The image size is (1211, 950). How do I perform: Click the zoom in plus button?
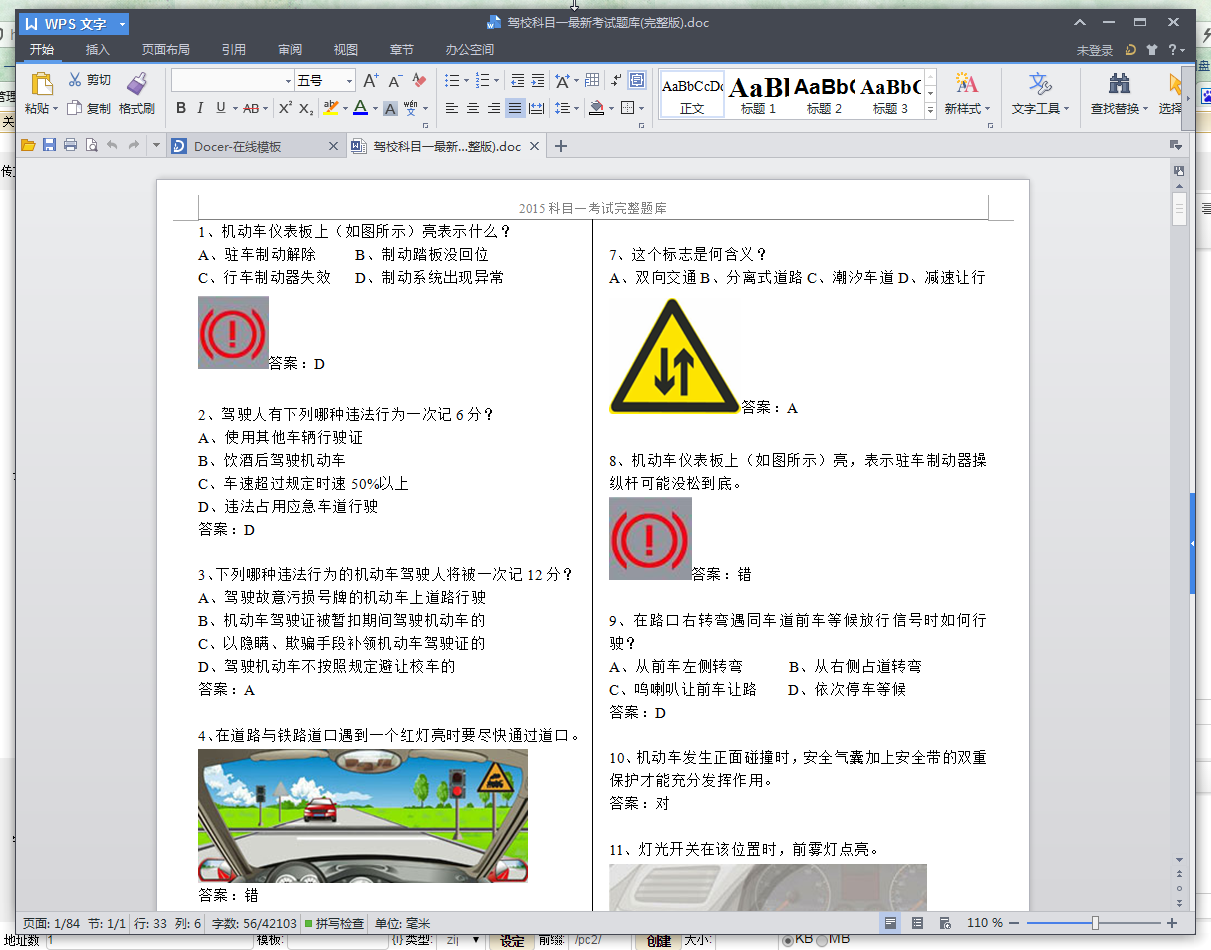(x=1172, y=923)
